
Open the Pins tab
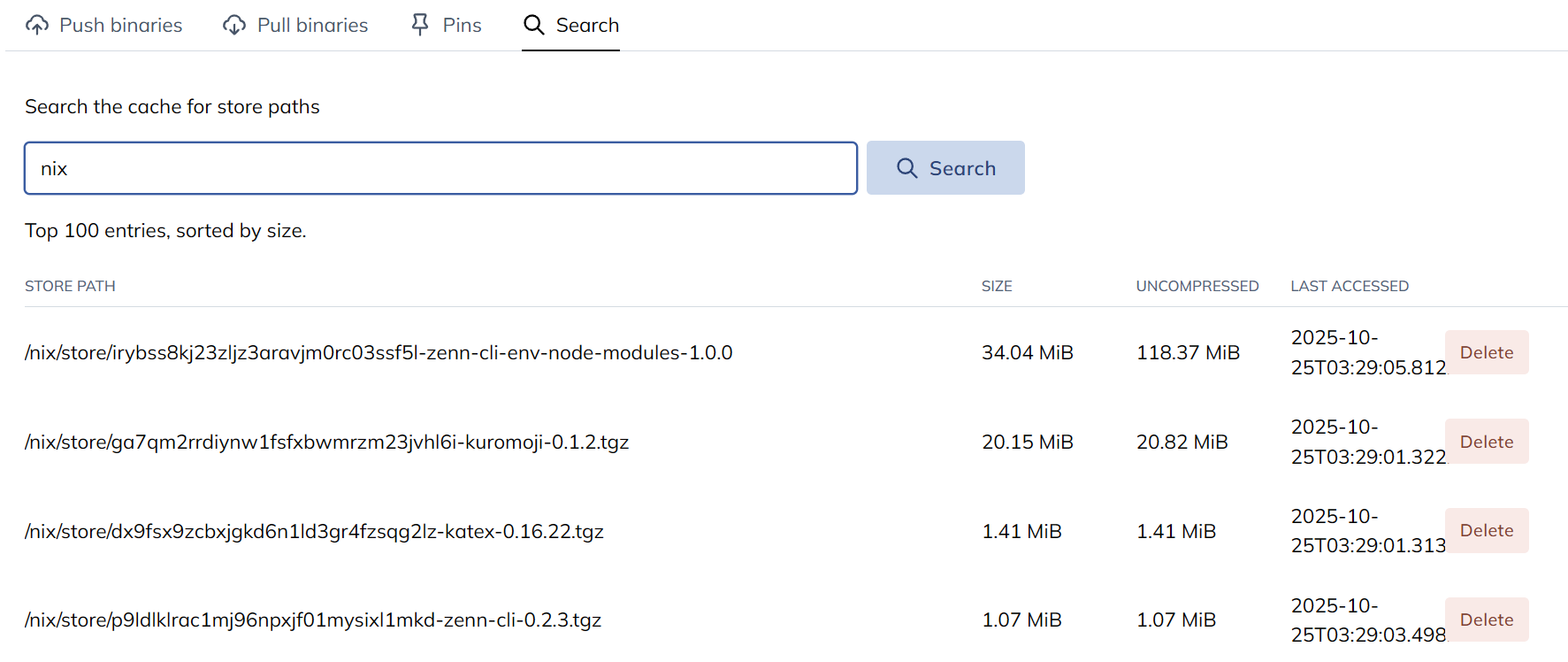click(x=462, y=25)
